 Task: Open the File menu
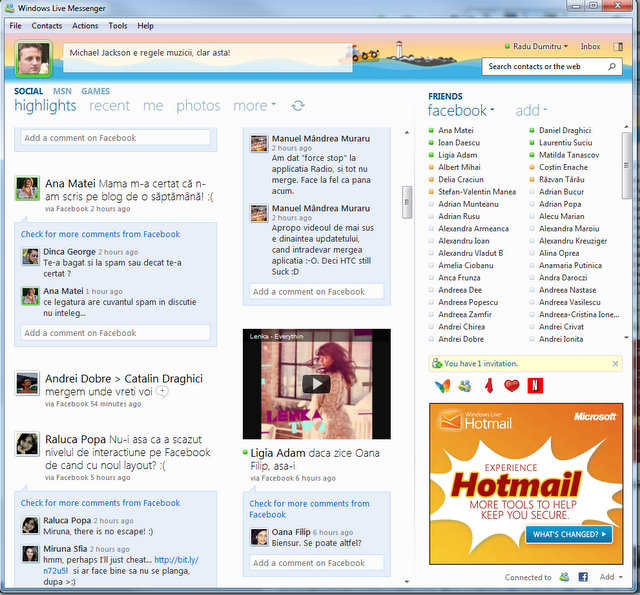pos(16,26)
